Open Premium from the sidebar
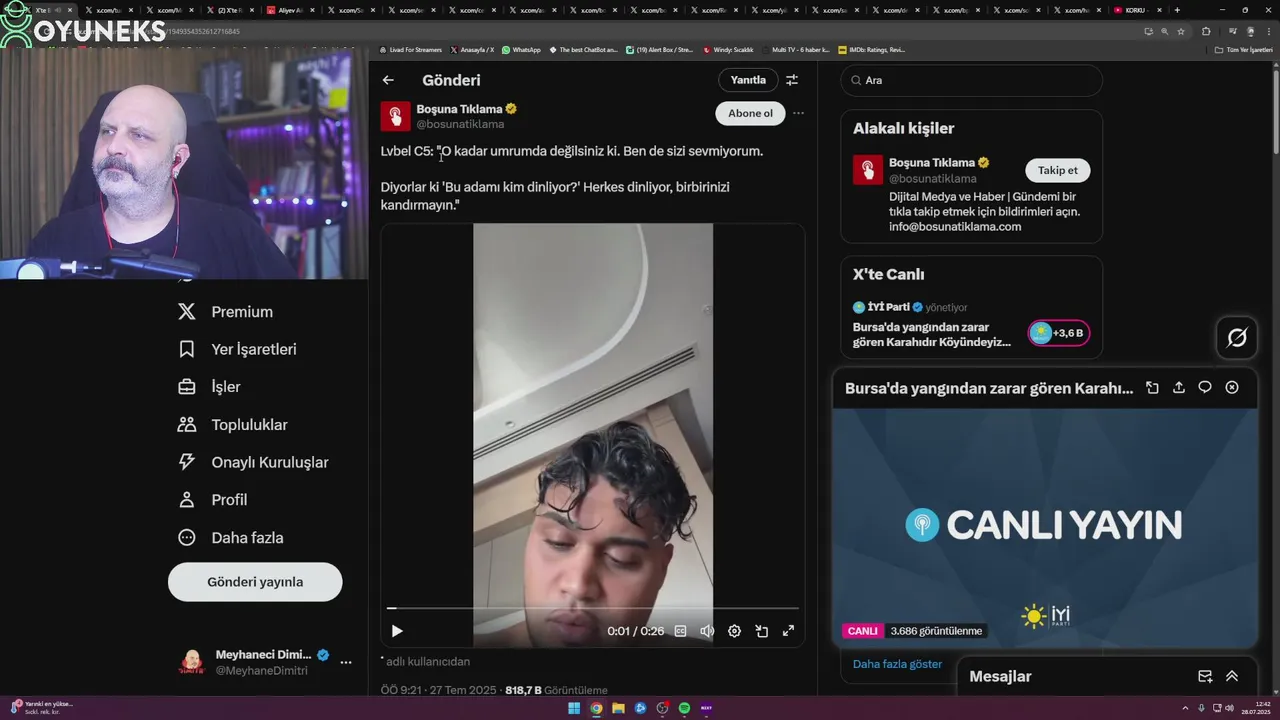 point(226,312)
